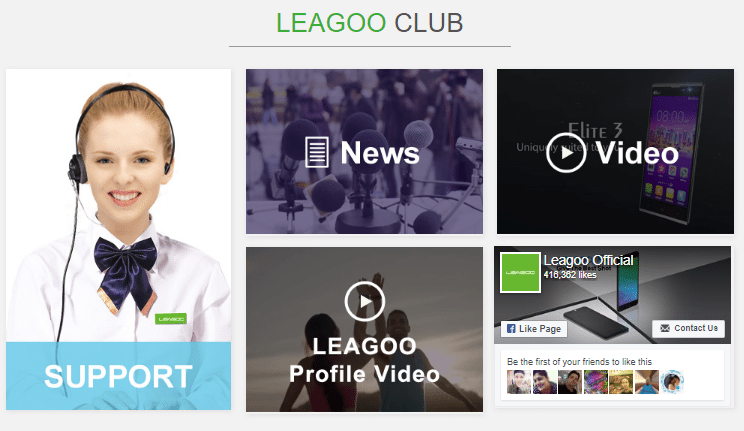Click the envelope icon on Contact Us
This screenshot has width=744, height=431.
coord(665,328)
